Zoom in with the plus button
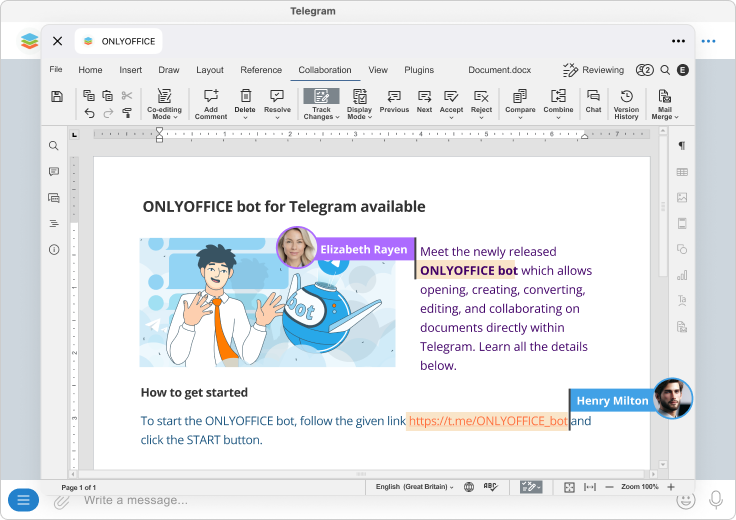This screenshot has height=520, width=736. coord(671,487)
